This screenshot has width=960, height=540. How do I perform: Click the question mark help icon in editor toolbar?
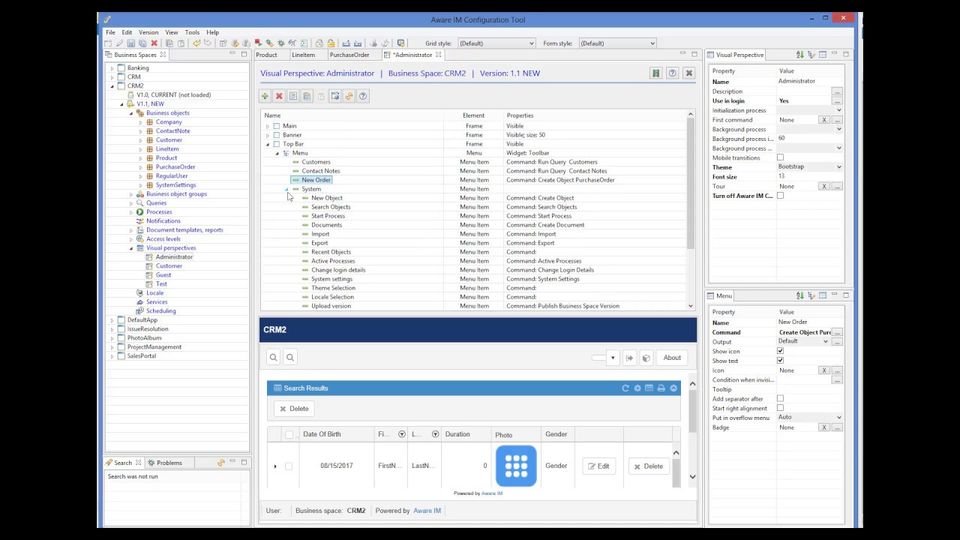pos(363,96)
